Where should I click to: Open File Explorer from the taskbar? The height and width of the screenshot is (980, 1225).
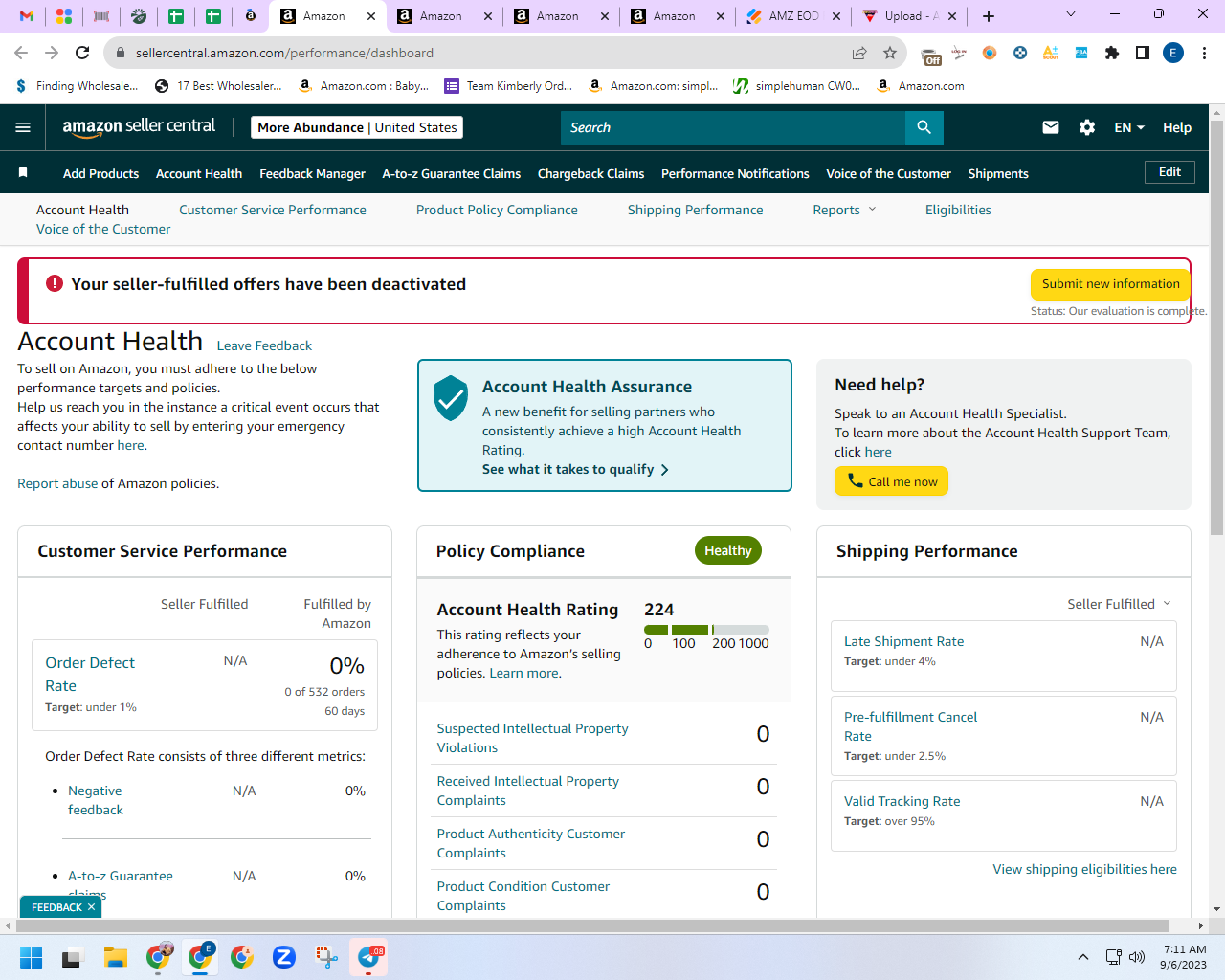(x=116, y=957)
